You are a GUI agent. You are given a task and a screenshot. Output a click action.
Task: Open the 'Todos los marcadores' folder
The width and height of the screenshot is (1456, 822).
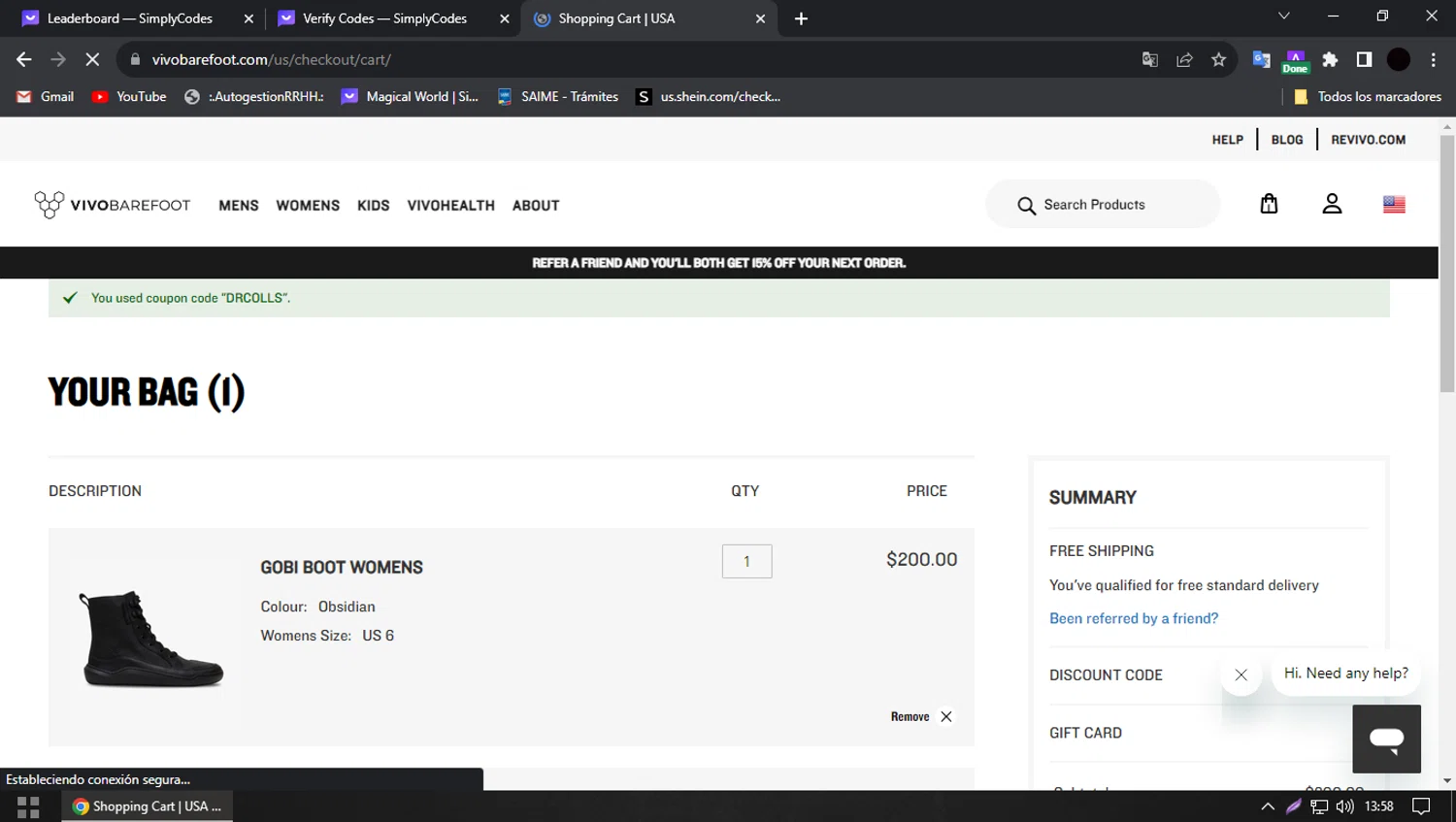tap(1368, 96)
